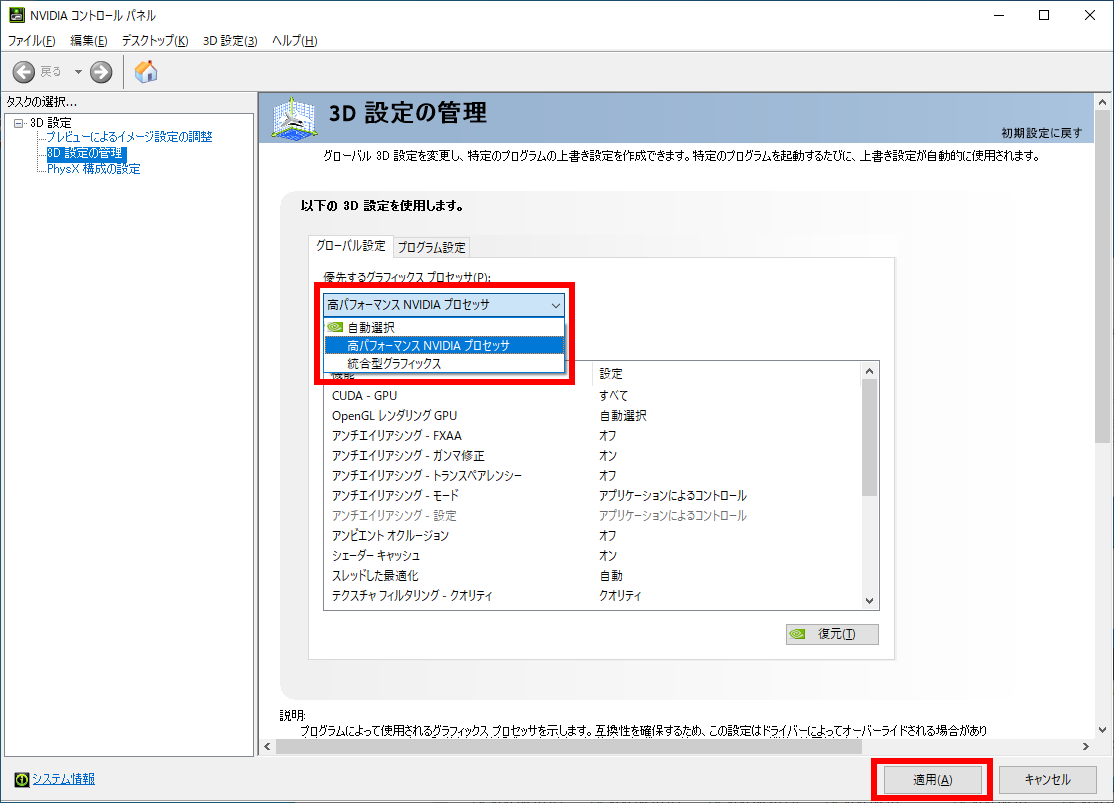This screenshot has width=1114, height=803.
Task: Click main panel scroll up arrow
Action: [x=1102, y=102]
